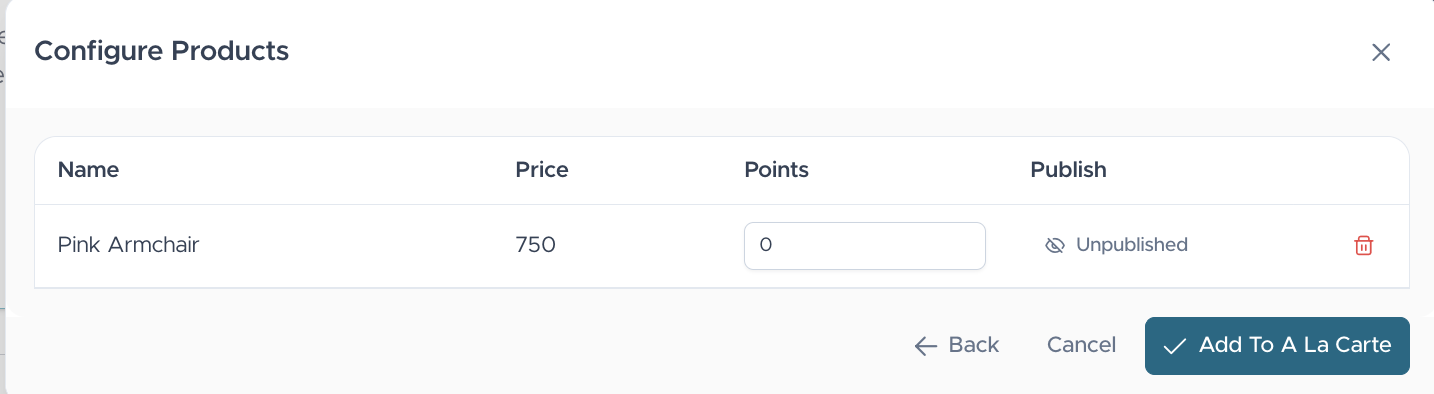Viewport: 1434px width, 394px height.
Task: Click the Publish column header
Action: (x=1068, y=170)
